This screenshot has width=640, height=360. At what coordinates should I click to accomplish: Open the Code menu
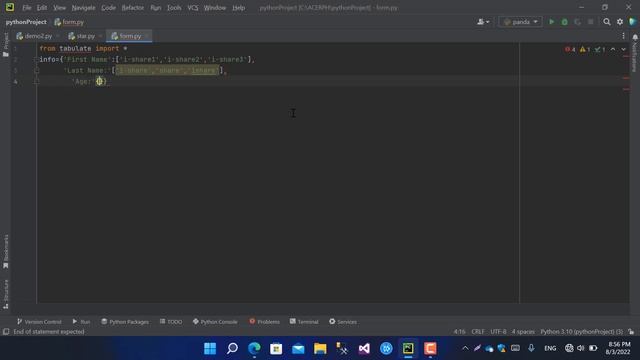(108, 8)
